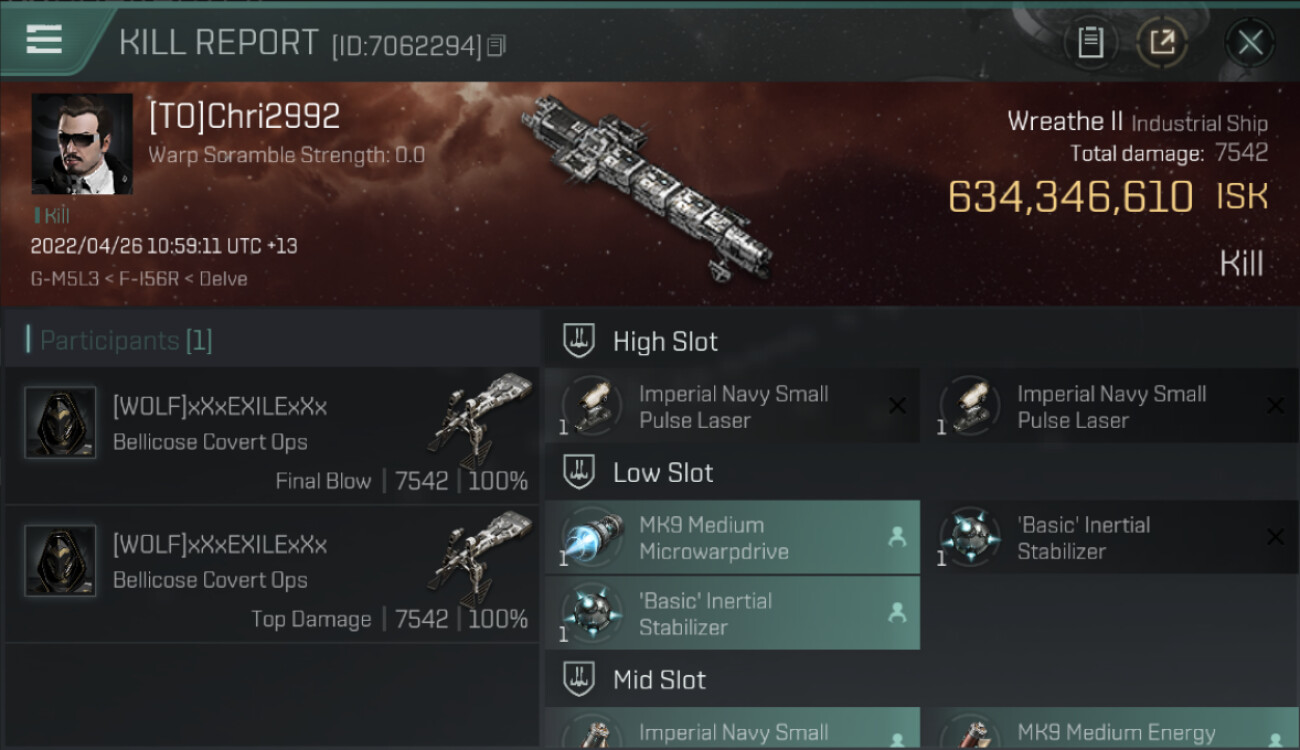
Task: Copy the kill report ID icon
Action: pos(497,45)
